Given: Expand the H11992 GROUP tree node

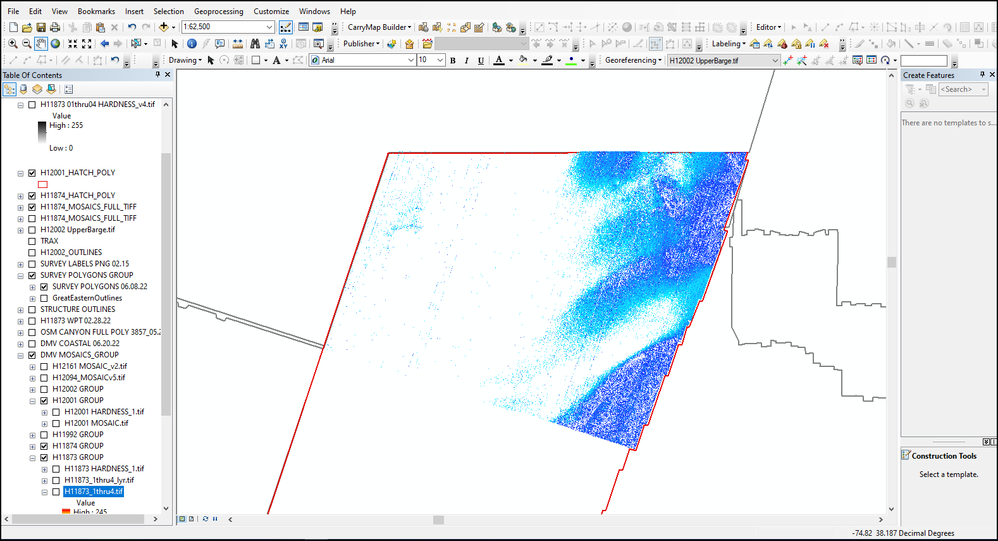Looking at the screenshot, I should pyautogui.click(x=32, y=435).
